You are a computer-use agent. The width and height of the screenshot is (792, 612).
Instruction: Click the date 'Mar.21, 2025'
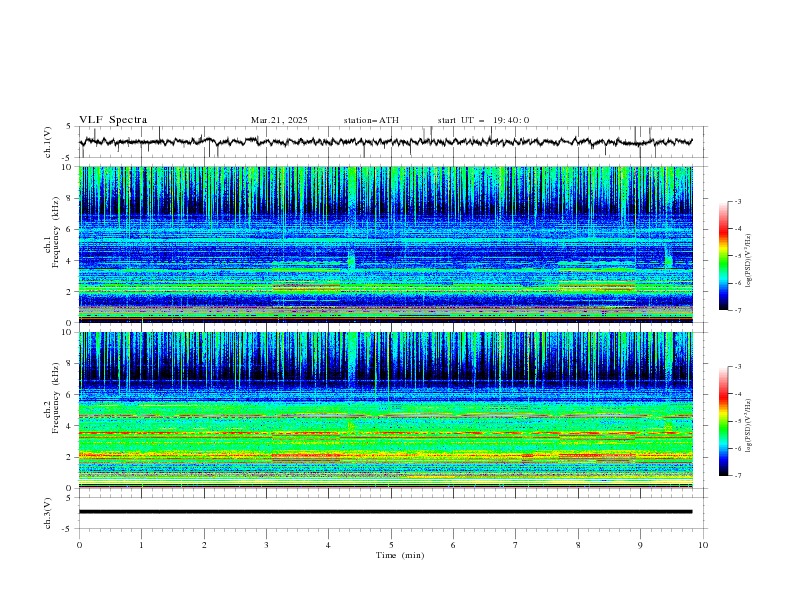click(x=279, y=120)
